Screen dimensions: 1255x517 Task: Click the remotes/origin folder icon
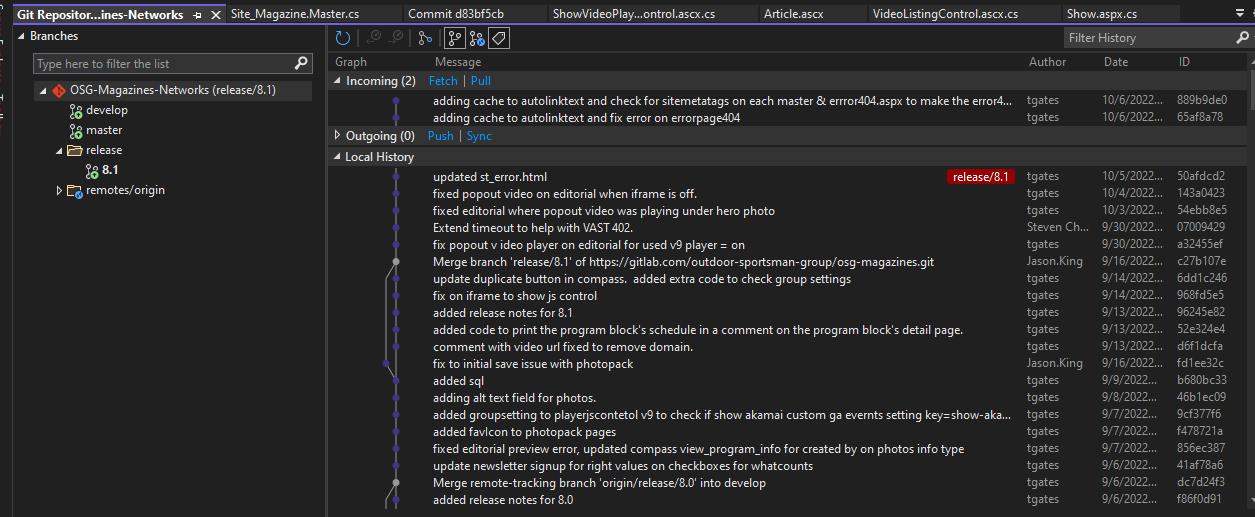tap(75, 191)
